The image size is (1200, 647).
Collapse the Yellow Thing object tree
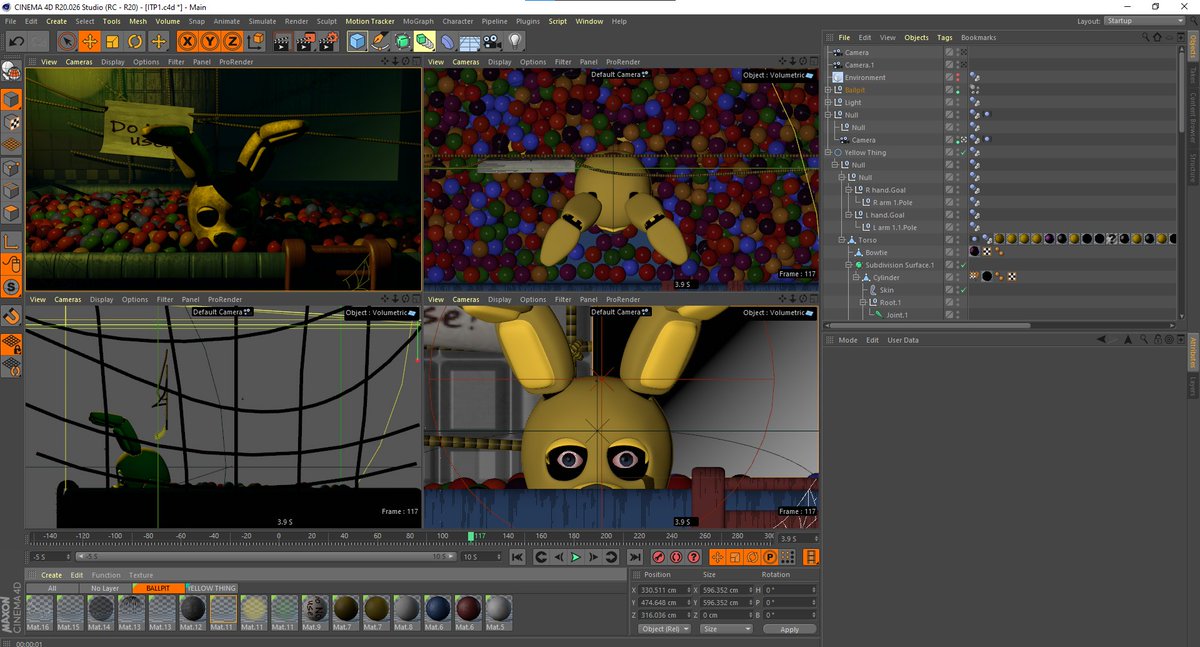828,153
